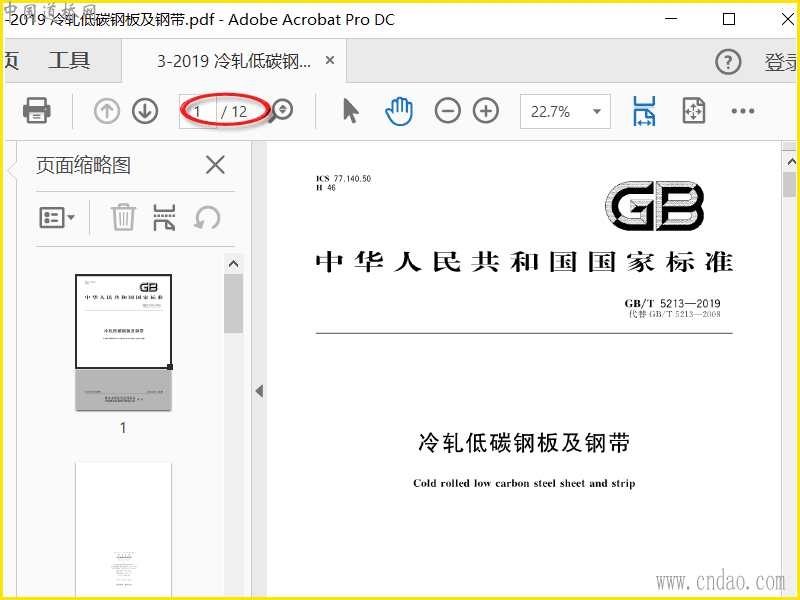Viewport: 800px width, 600px height.
Task: Go to previous page arrow
Action: pyautogui.click(x=107, y=111)
